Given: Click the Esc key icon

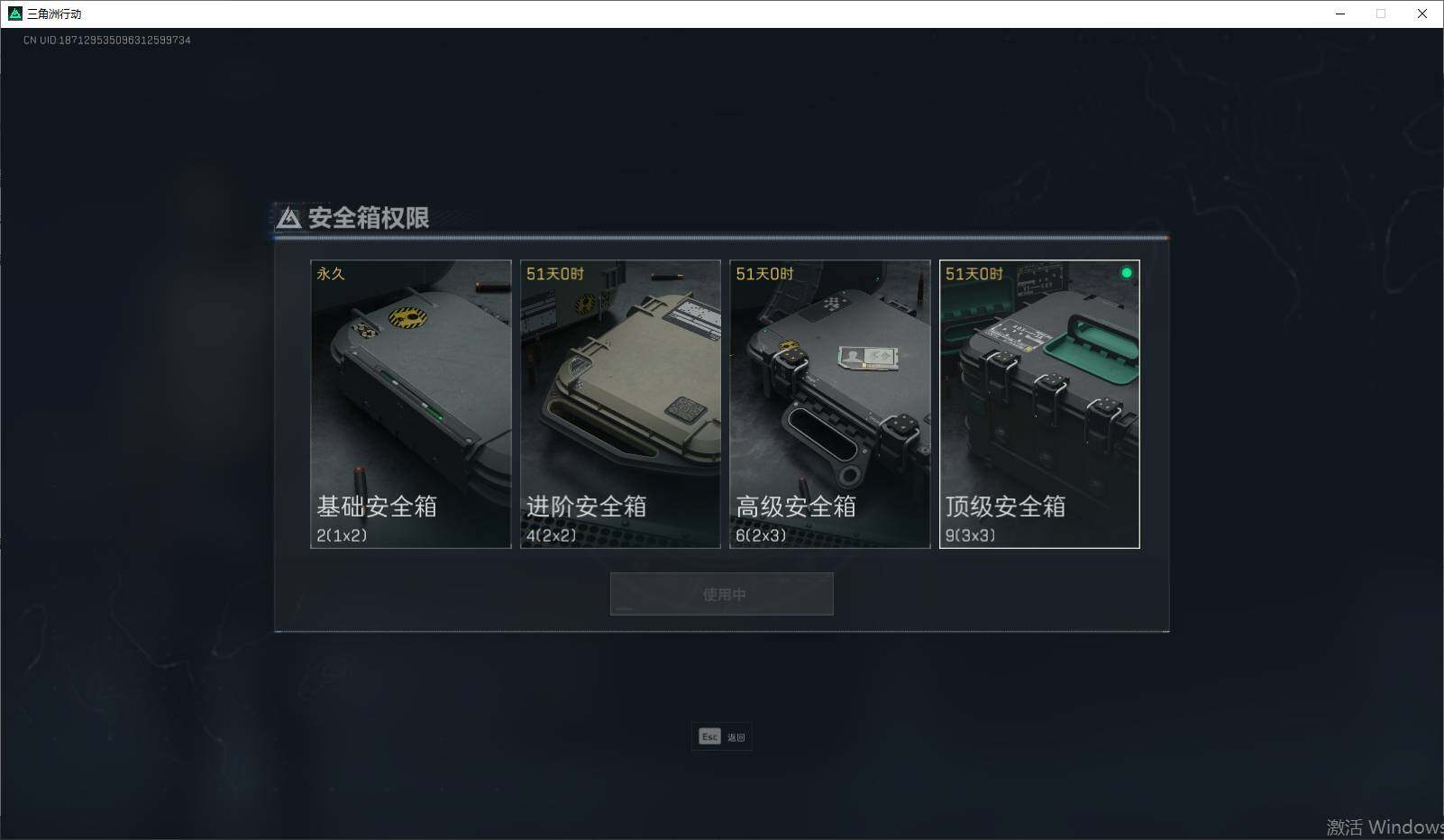Looking at the screenshot, I should [x=710, y=736].
